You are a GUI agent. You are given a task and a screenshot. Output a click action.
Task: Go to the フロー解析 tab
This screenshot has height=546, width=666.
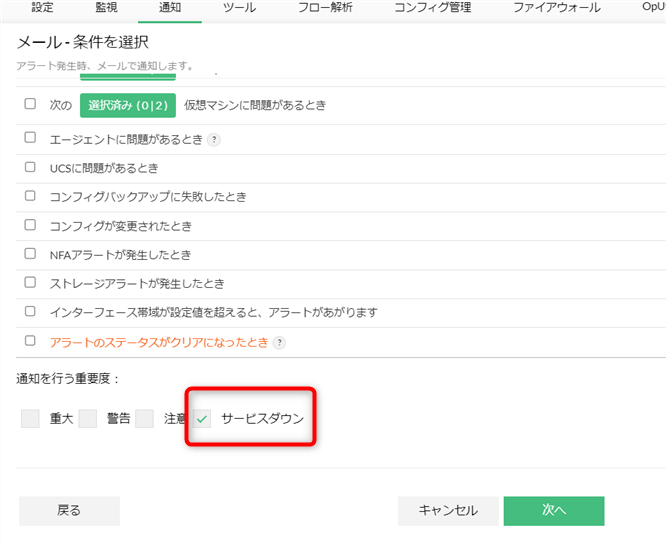point(325,8)
